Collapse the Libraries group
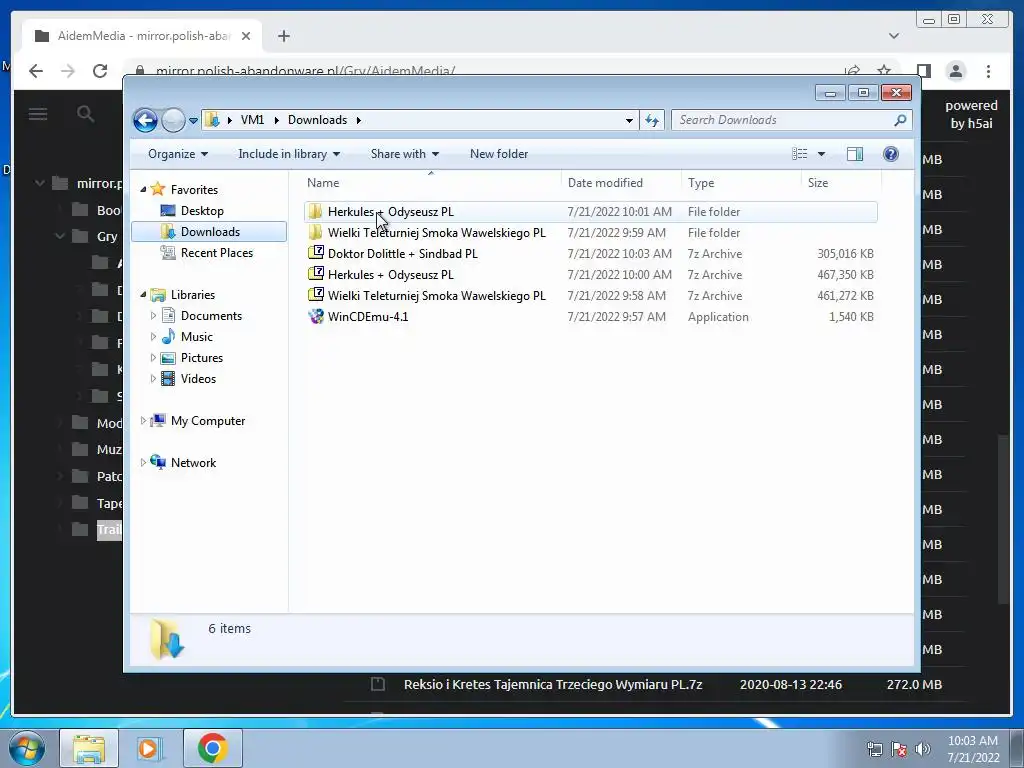The width and height of the screenshot is (1024, 768). (x=143, y=295)
